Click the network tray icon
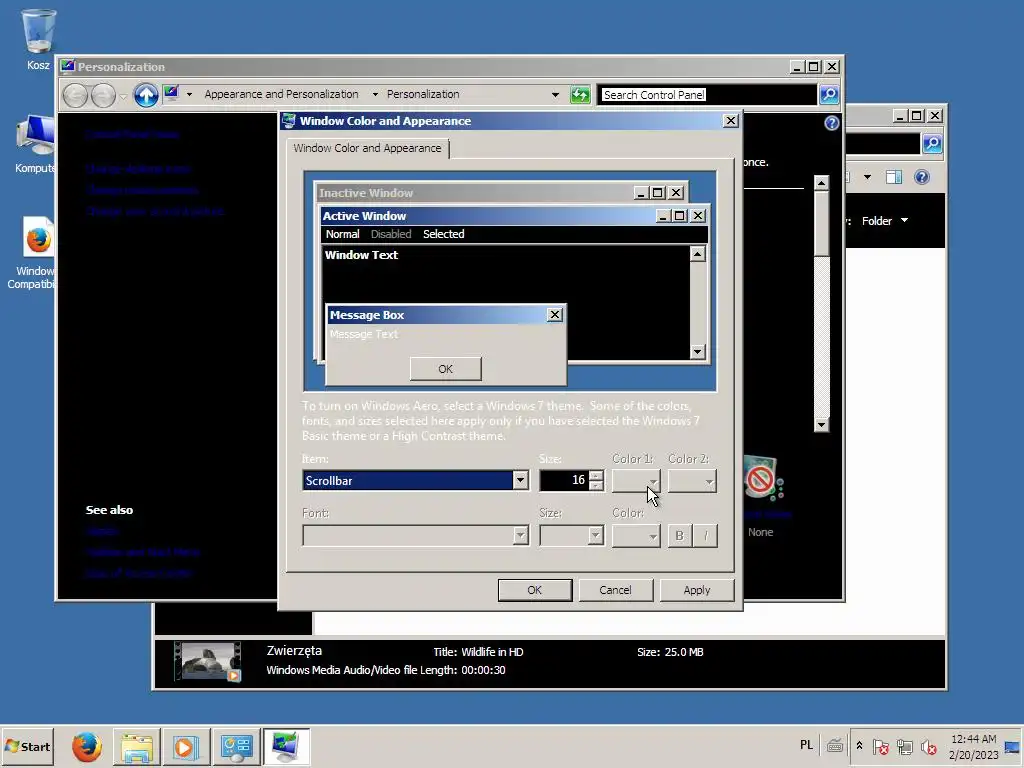Image resolution: width=1024 pixels, height=768 pixels. click(904, 746)
